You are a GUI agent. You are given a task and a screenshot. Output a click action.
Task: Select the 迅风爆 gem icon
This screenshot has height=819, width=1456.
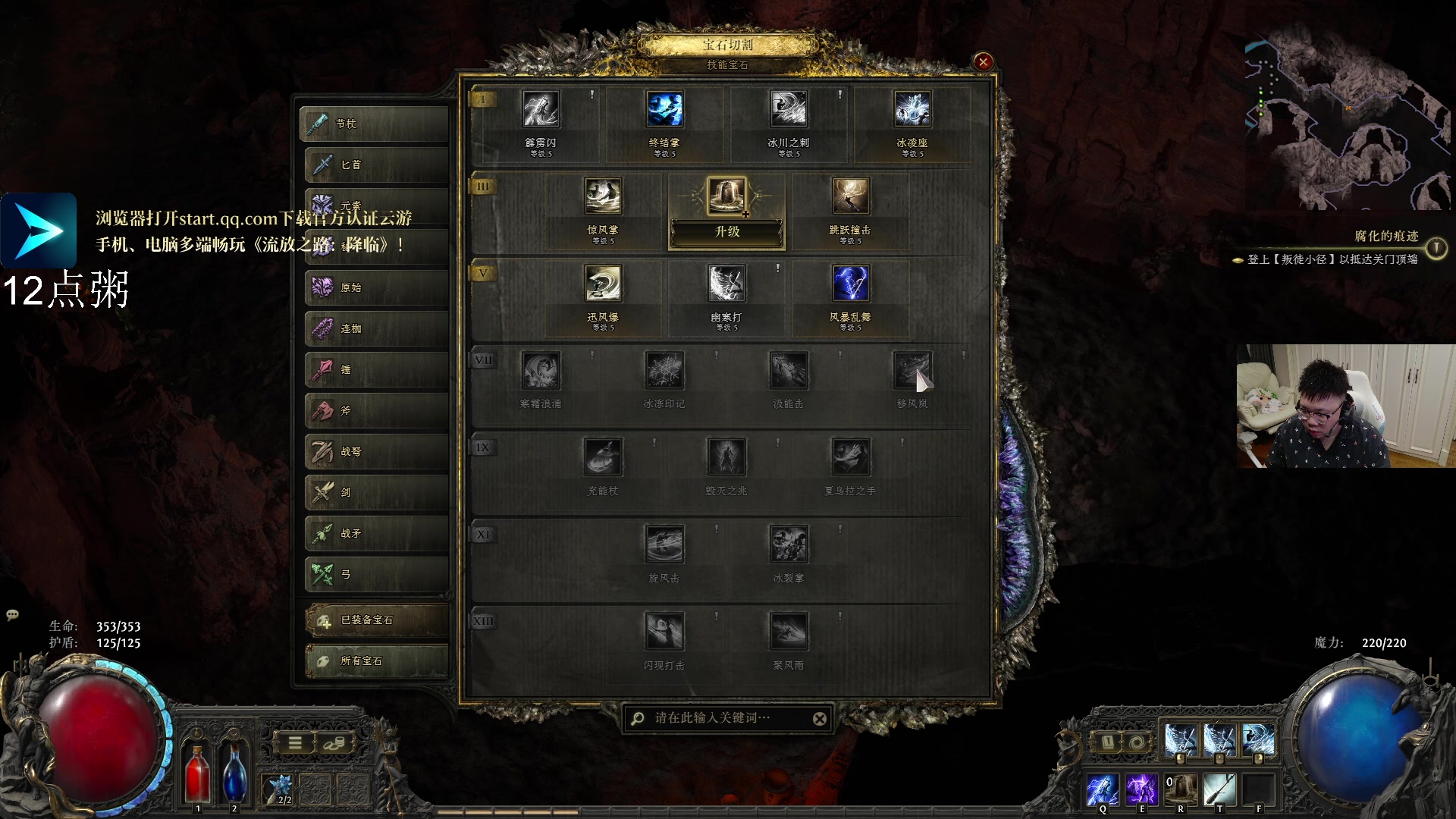pyautogui.click(x=603, y=284)
